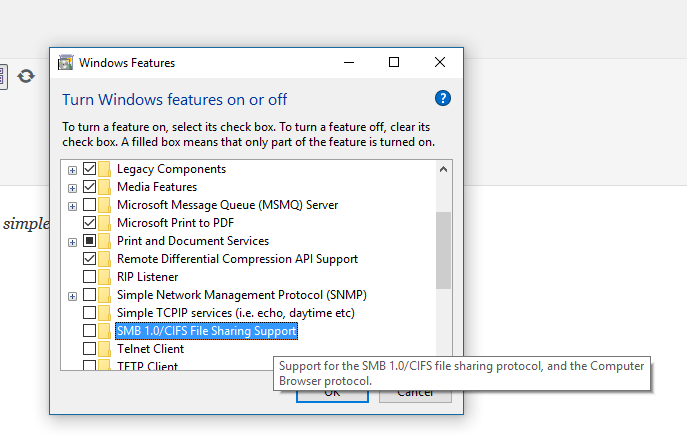Select the Media Features list item
The image size is (687, 447).
[156, 187]
